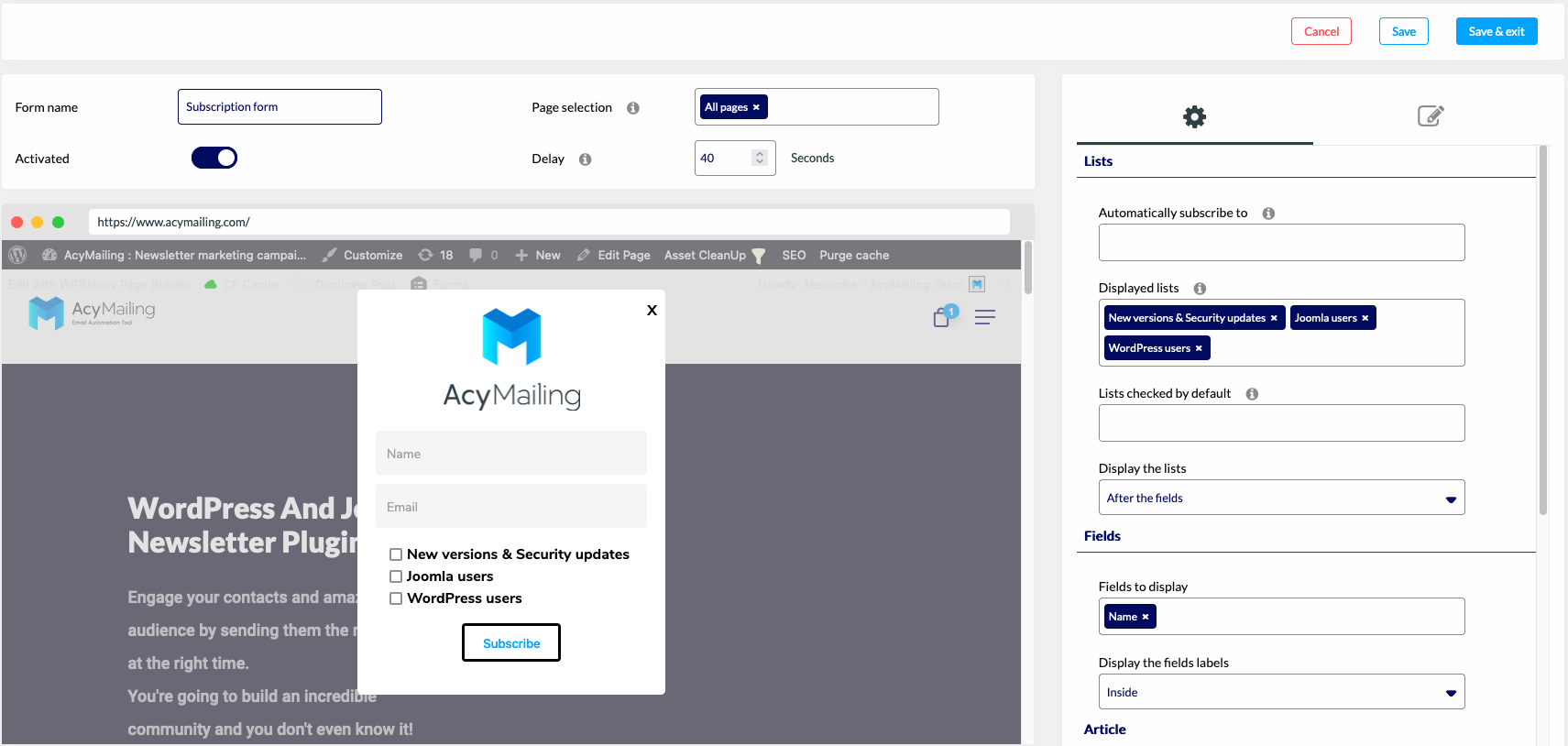Click the Fields section heading
Screen dimensions: 1568x746
tap(1102, 536)
